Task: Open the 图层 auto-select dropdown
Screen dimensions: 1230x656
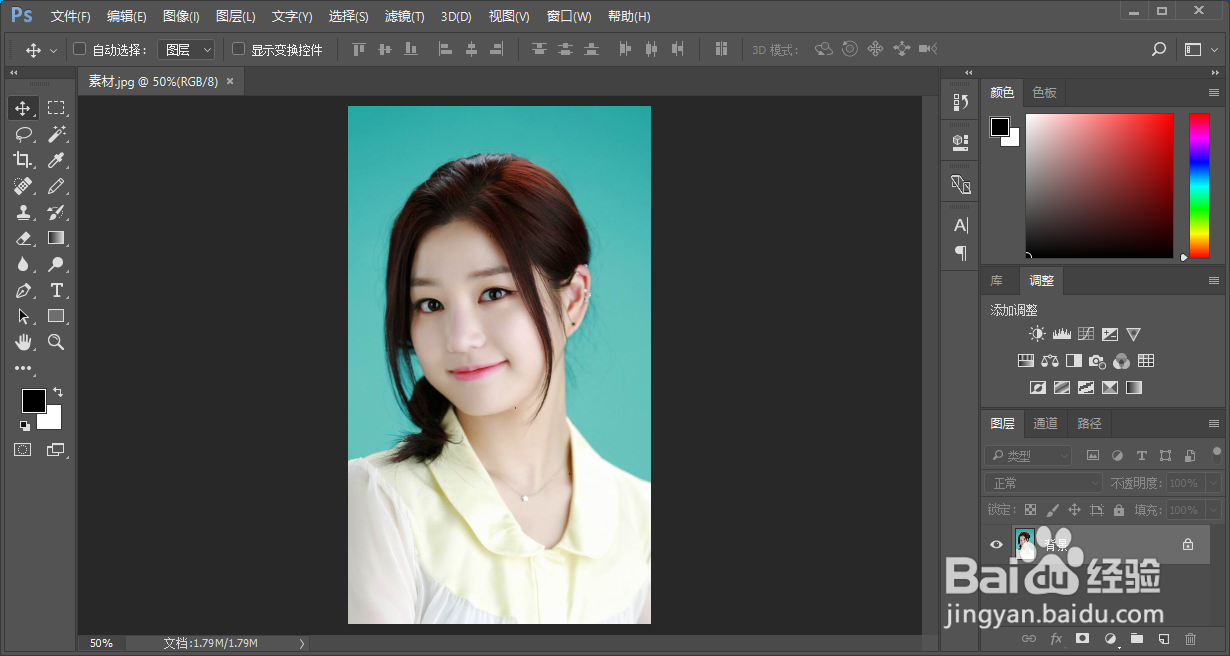Action: pyautogui.click(x=187, y=49)
